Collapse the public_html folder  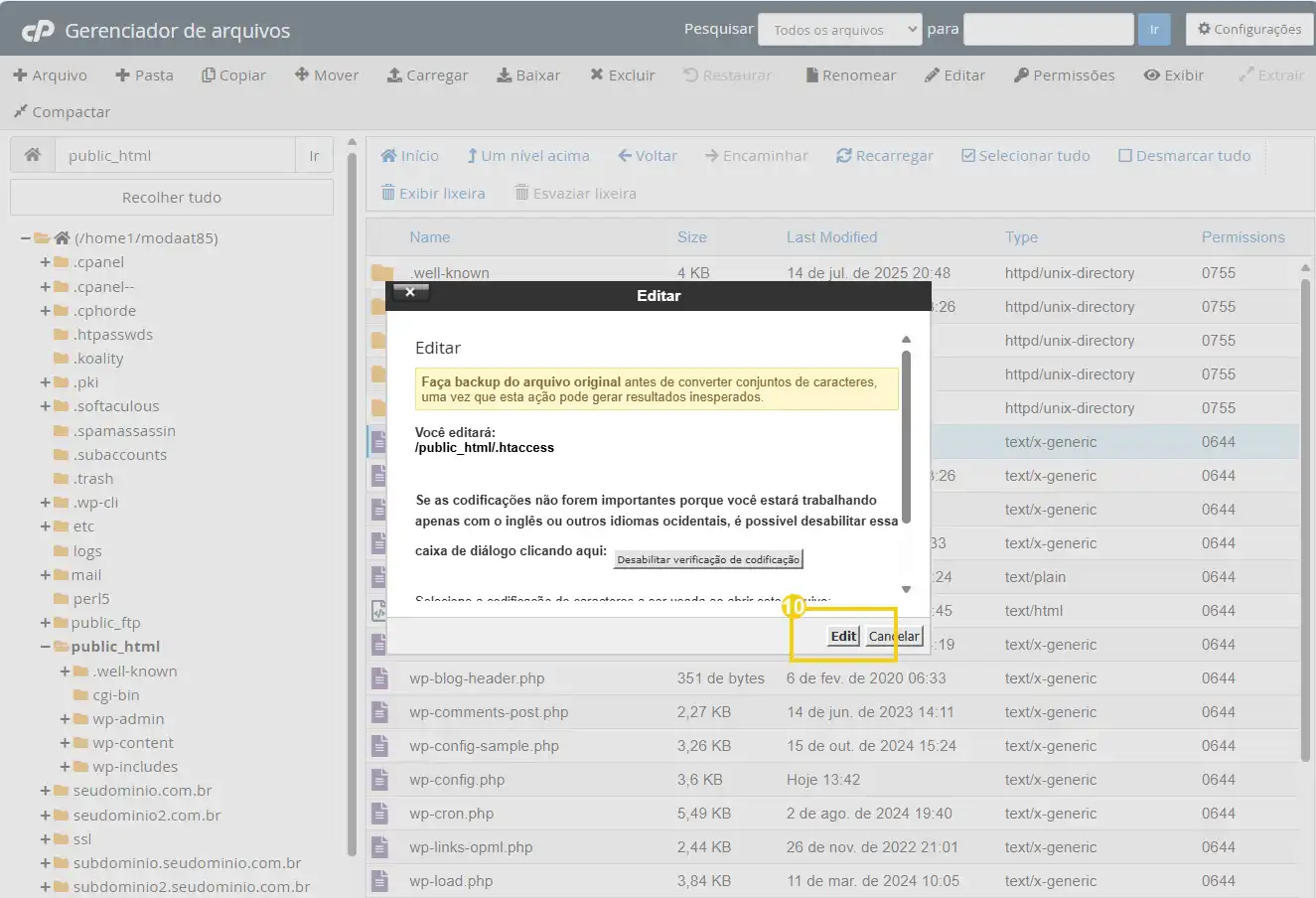45,647
